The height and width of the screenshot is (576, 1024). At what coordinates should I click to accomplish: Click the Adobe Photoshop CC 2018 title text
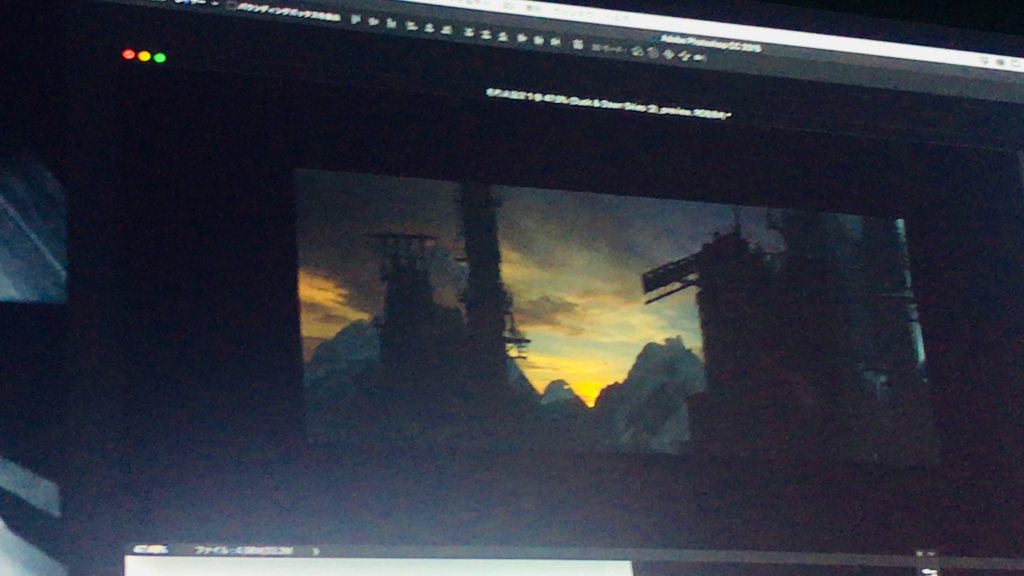coord(711,44)
